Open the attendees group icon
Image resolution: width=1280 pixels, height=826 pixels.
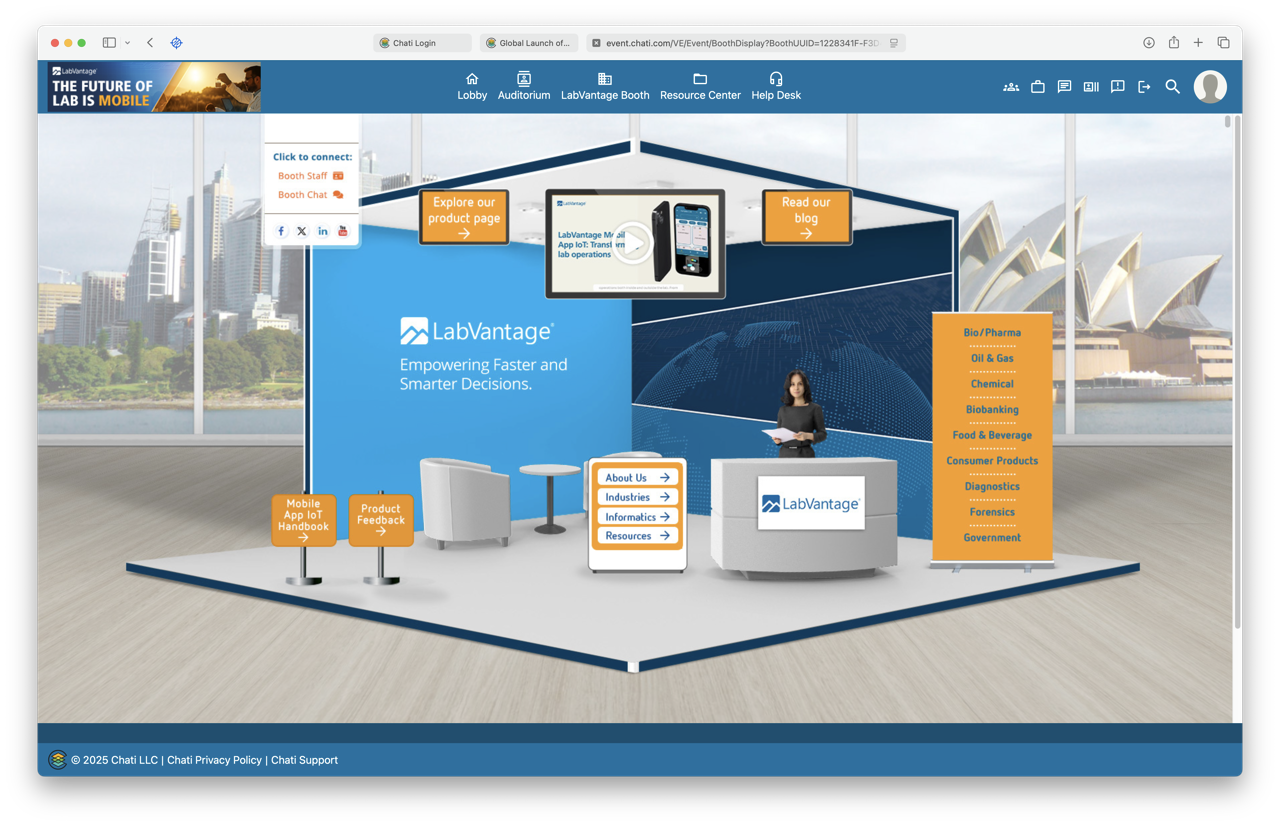[x=1011, y=87]
